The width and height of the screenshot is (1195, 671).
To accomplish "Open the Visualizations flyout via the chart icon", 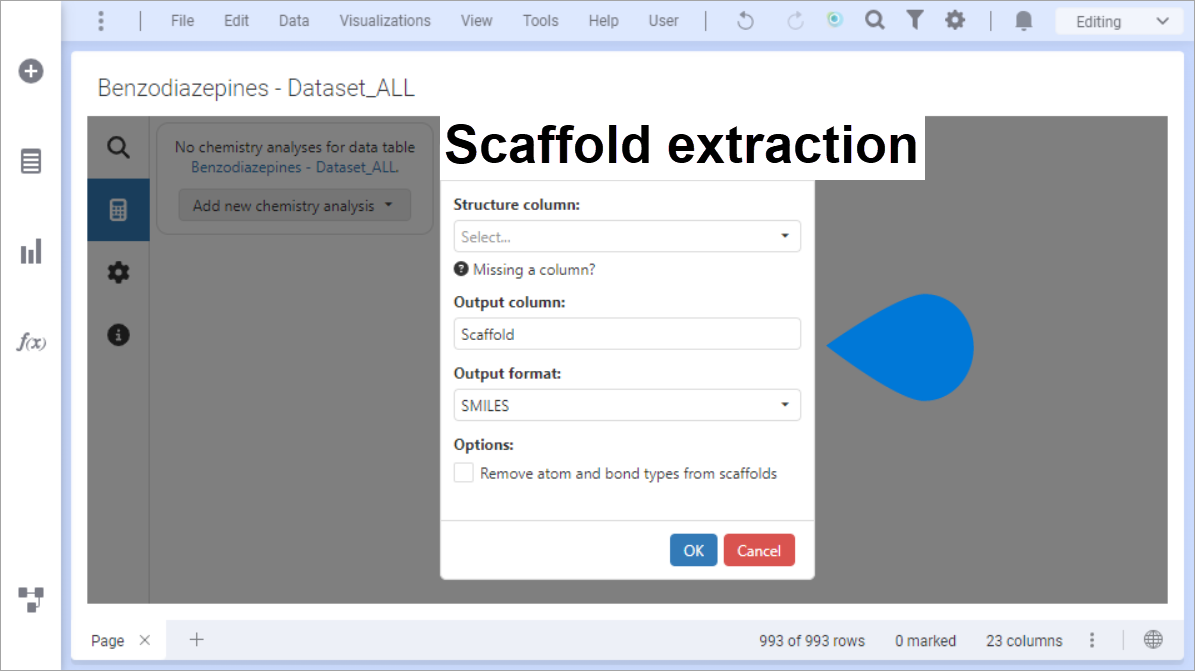I will [x=31, y=252].
